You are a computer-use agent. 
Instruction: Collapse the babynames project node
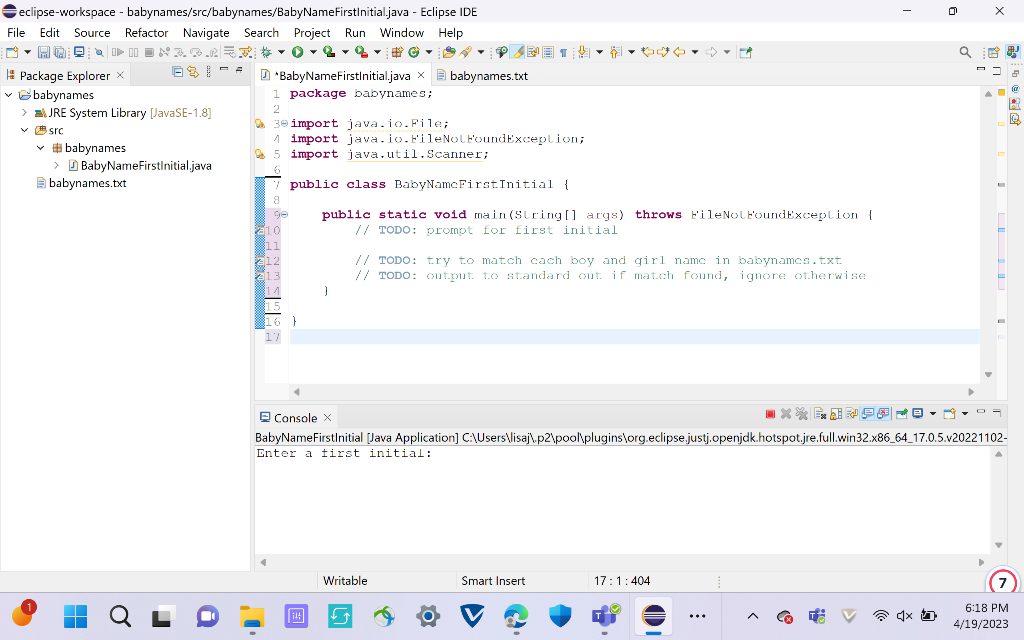click(x=8, y=95)
